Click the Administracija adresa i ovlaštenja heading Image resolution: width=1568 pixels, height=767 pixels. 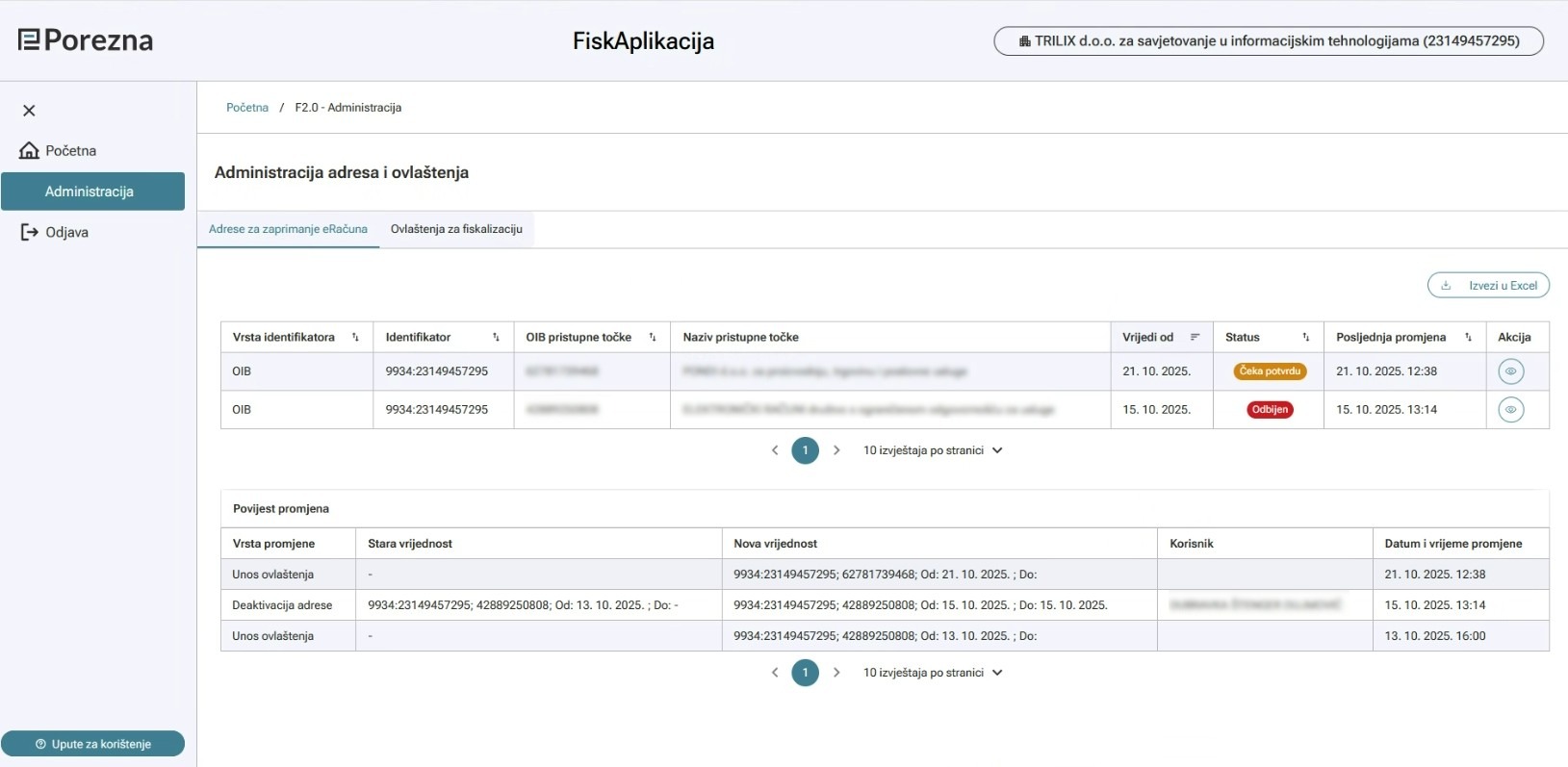pyautogui.click(x=342, y=172)
